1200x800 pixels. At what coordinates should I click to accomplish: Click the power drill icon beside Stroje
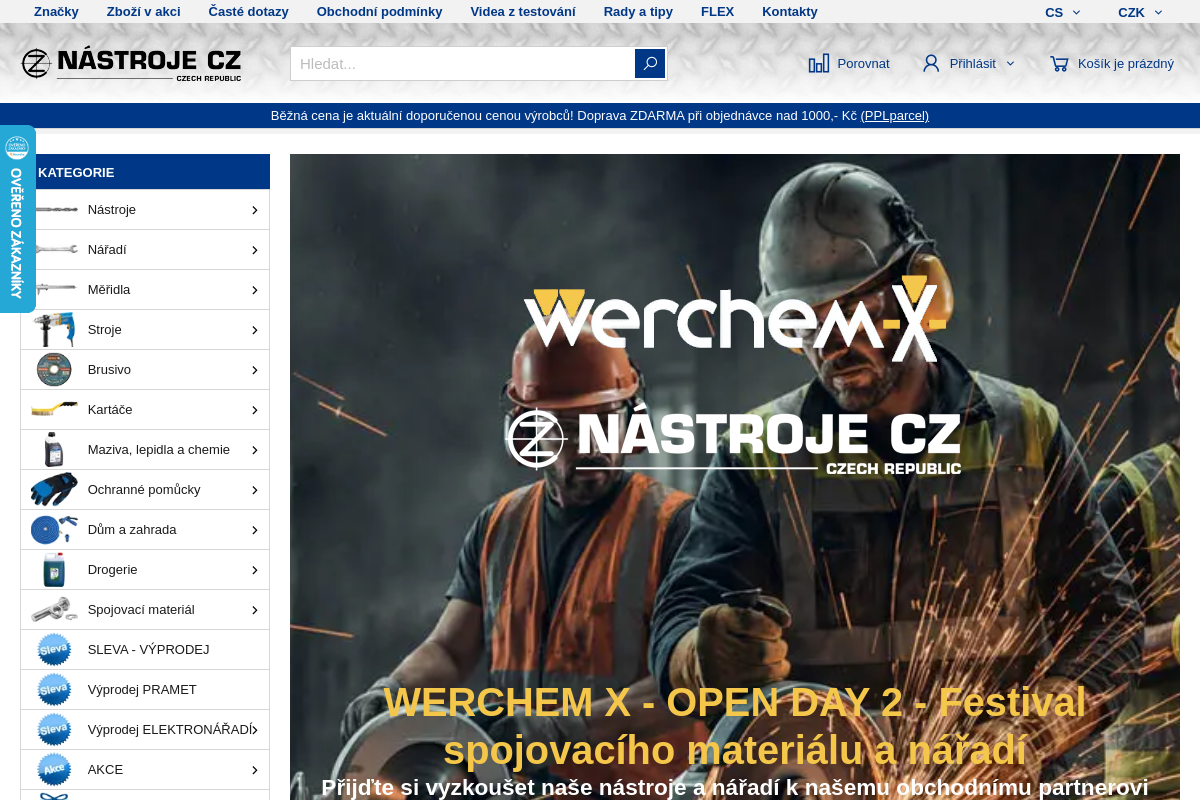click(x=54, y=330)
